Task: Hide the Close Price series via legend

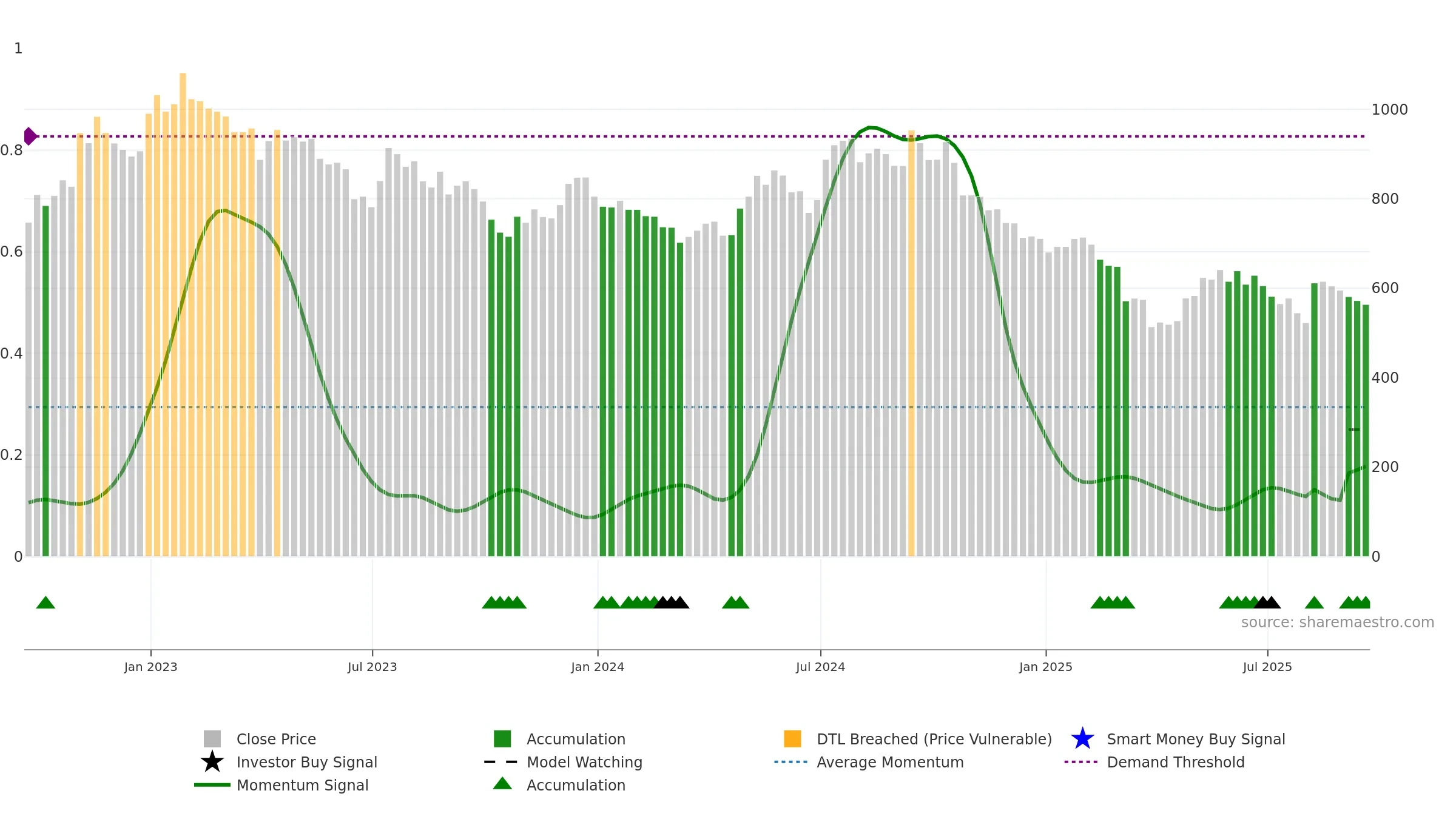Action: point(260,739)
